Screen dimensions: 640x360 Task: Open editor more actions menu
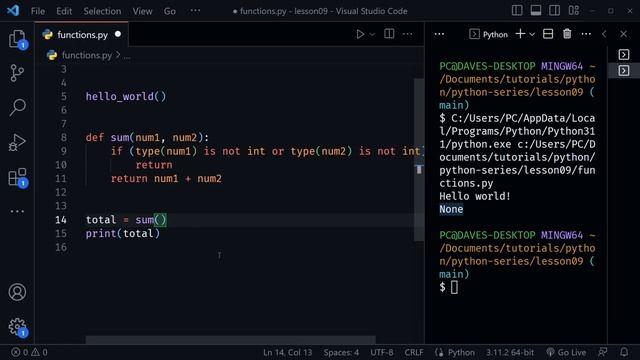coord(407,34)
